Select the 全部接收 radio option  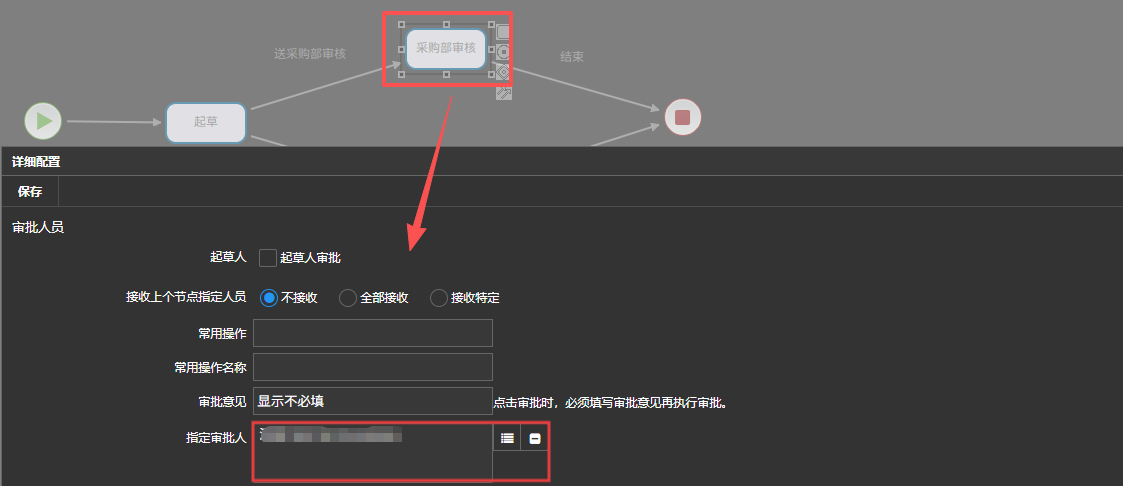click(348, 298)
